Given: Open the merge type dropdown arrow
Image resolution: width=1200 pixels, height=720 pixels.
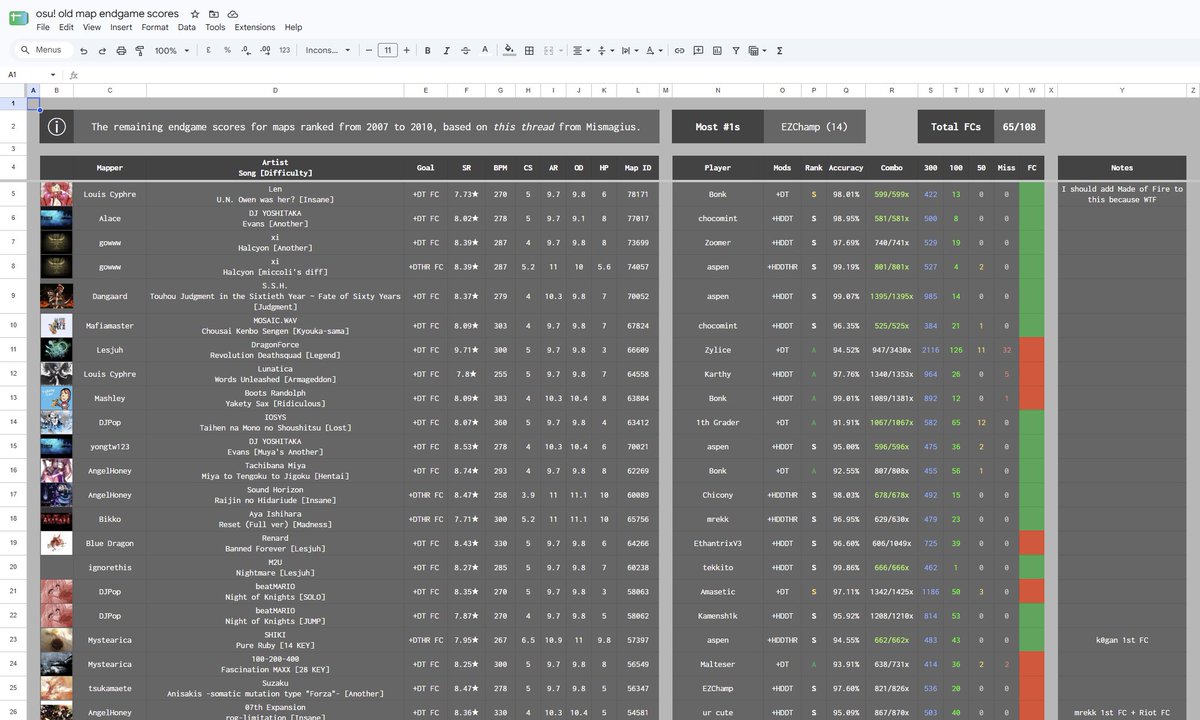Looking at the screenshot, I should click(561, 50).
